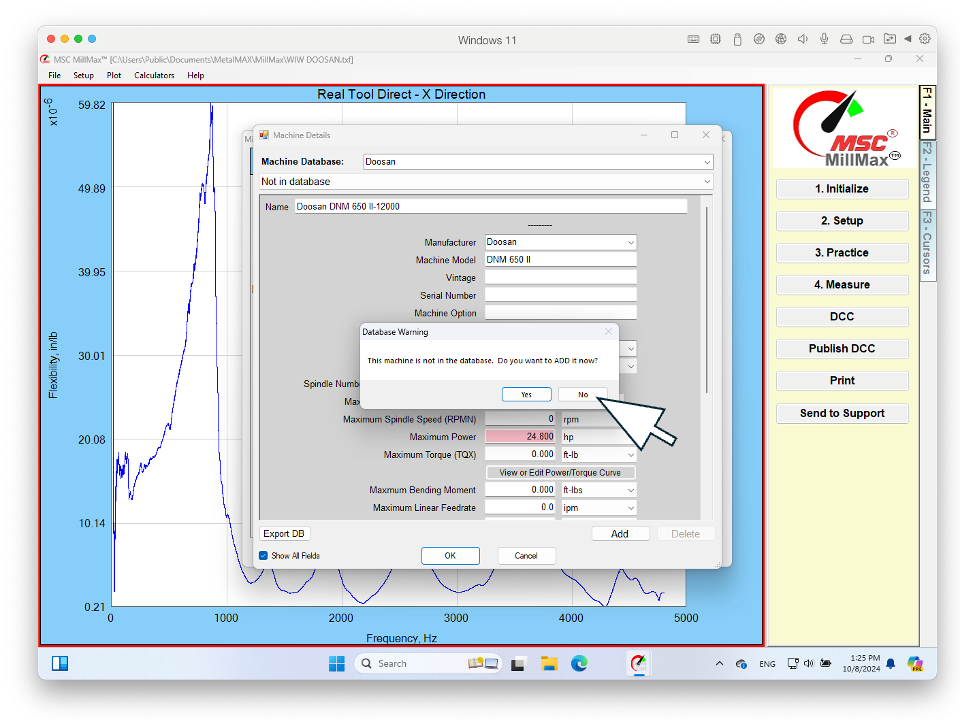Close the Database Warning dialog

(x=609, y=332)
